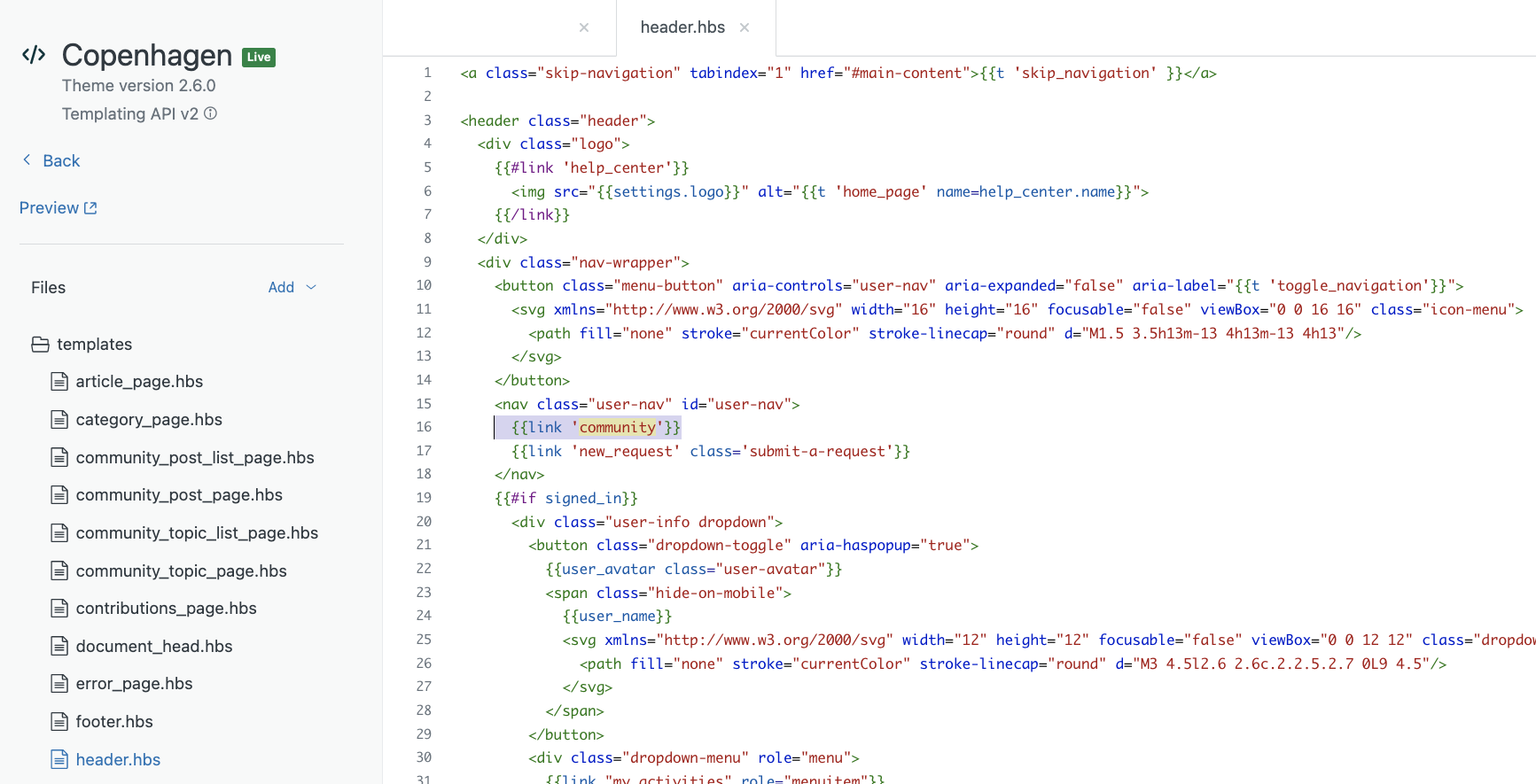Click the Preview external link icon
Screen dimensions: 1536x784
90,207
